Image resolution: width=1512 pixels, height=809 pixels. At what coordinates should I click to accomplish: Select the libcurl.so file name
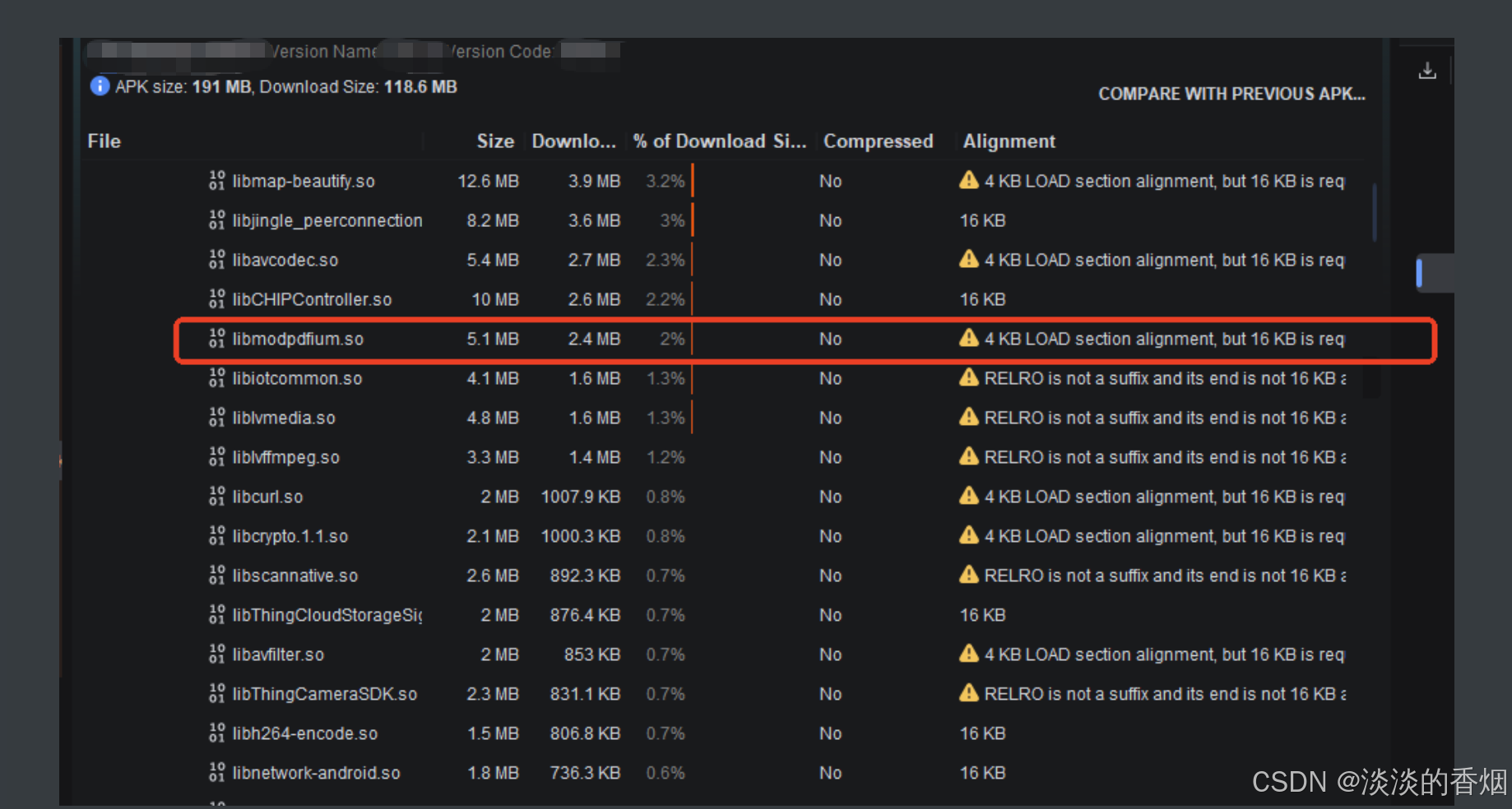click(x=267, y=497)
